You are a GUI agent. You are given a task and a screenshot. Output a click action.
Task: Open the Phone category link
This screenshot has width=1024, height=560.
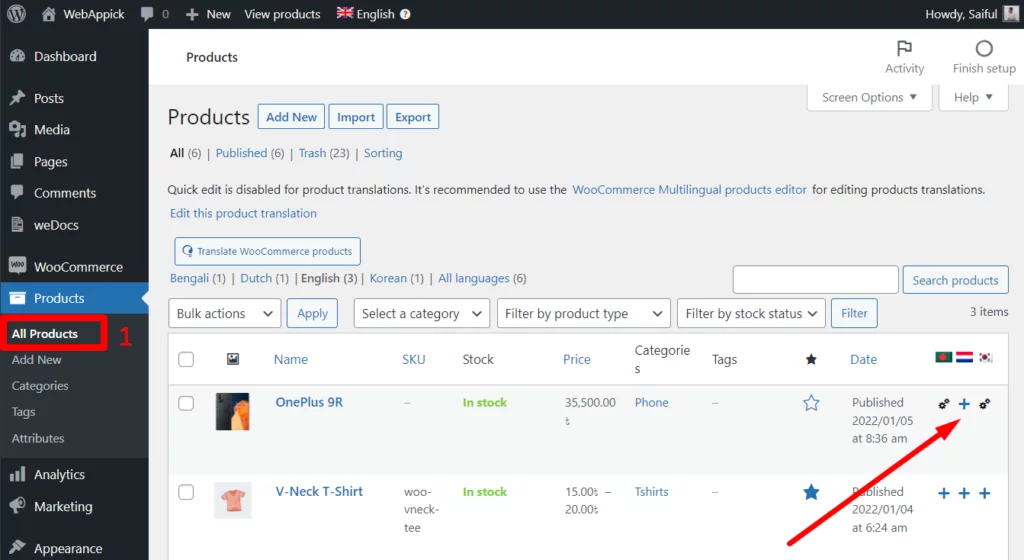point(652,403)
